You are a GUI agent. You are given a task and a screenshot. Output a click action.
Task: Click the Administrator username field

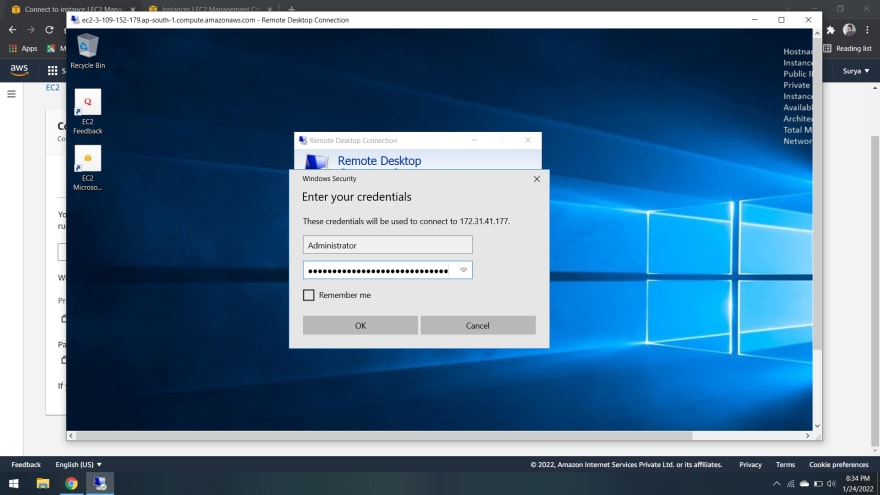[x=387, y=245]
